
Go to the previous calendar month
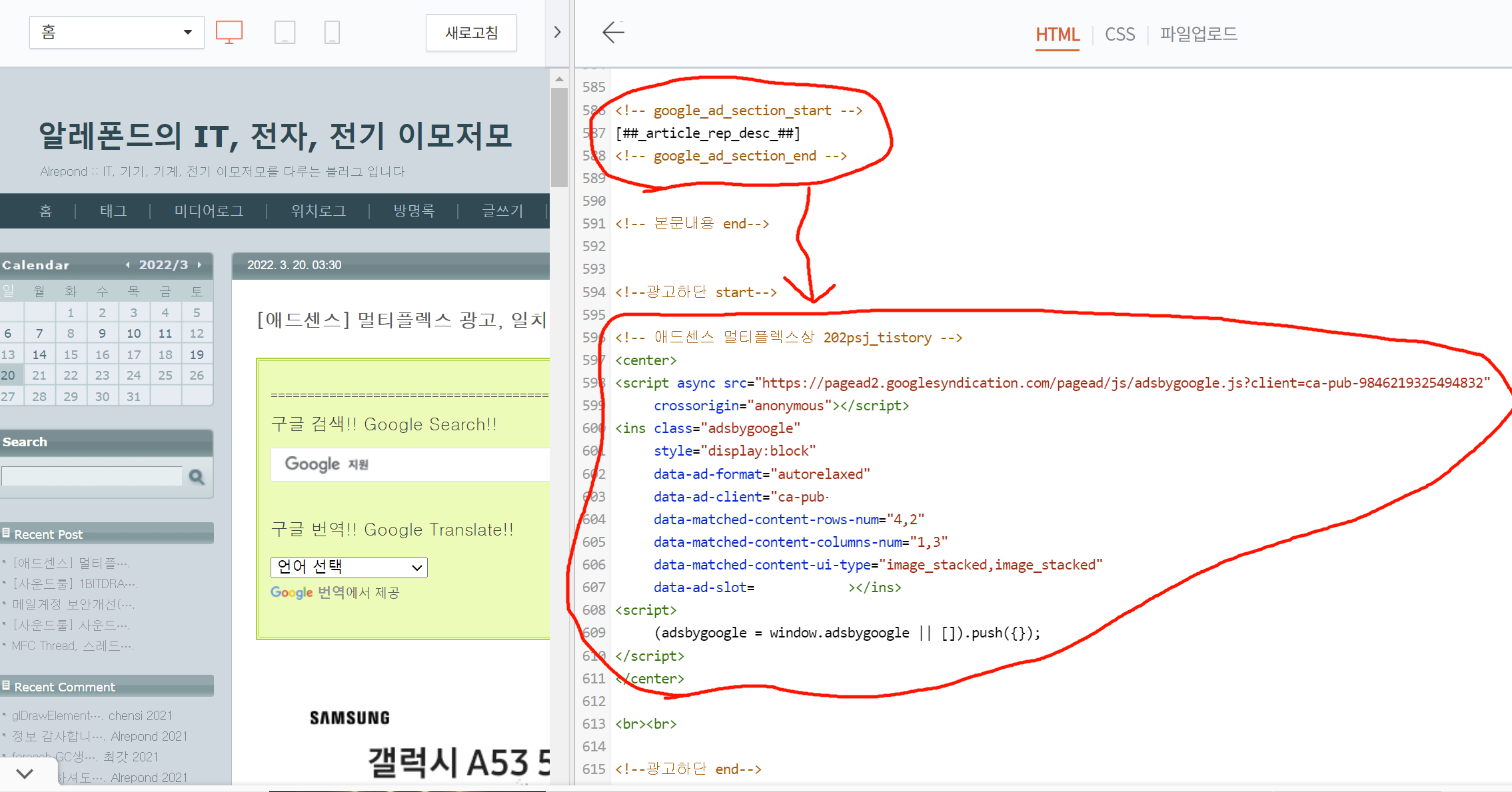127,265
